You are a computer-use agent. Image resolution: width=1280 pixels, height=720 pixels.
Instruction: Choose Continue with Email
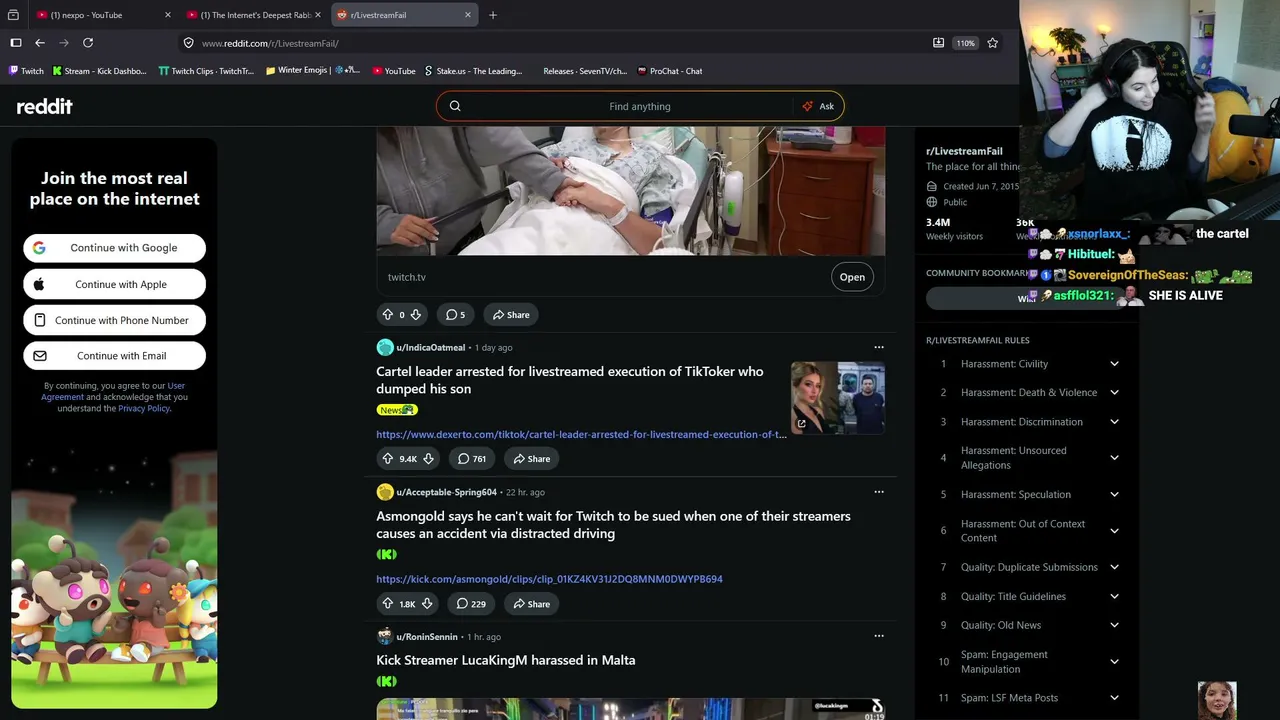(x=115, y=356)
